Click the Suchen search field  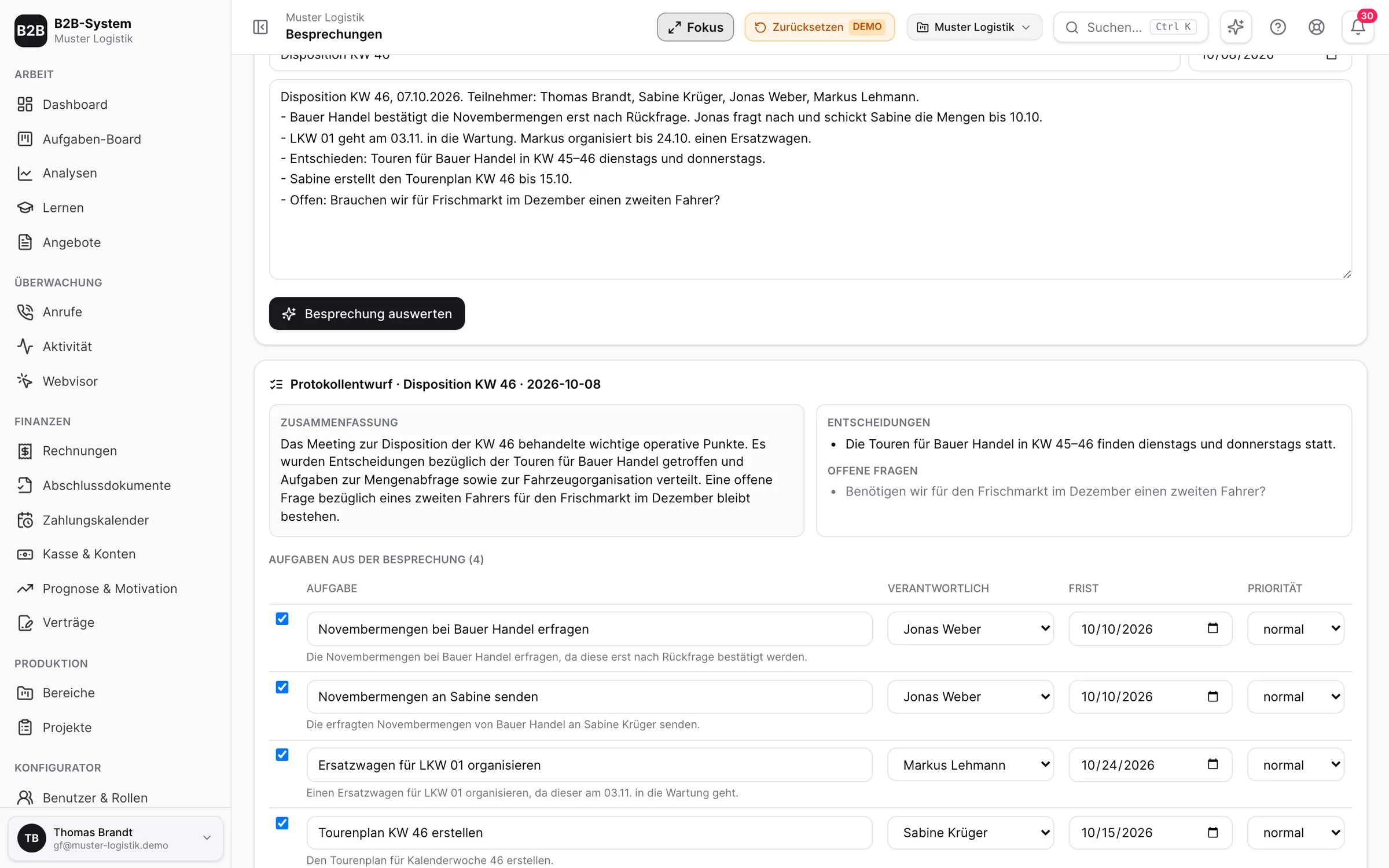click(1130, 27)
